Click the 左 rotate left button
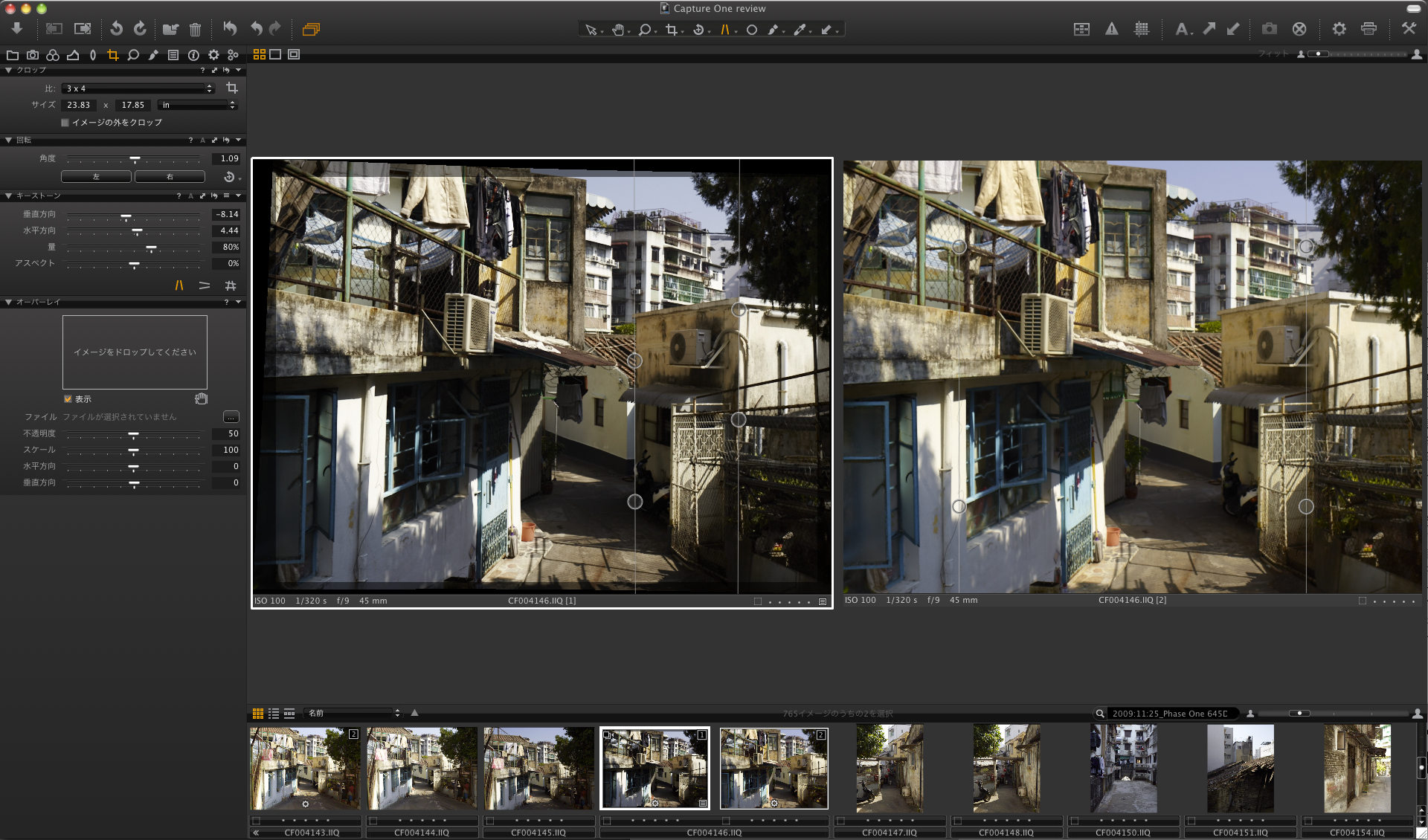The width and height of the screenshot is (1428, 840). (x=96, y=177)
